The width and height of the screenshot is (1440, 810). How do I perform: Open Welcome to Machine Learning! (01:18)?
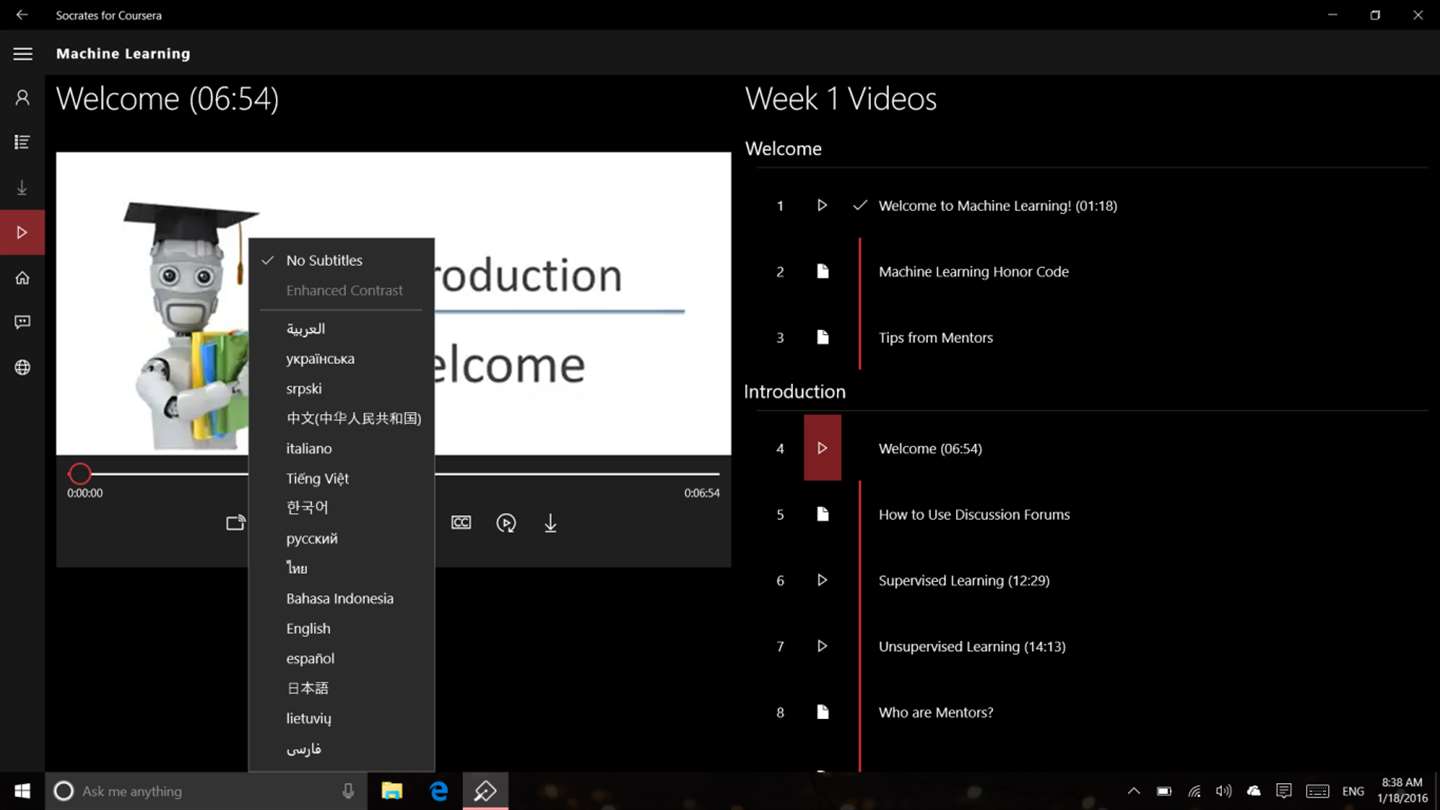click(998, 205)
